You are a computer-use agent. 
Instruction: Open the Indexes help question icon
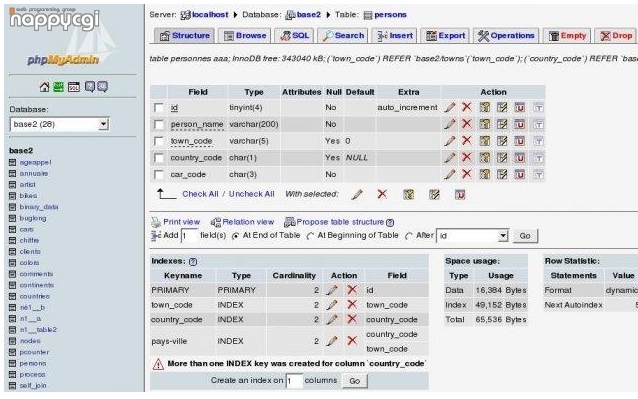pos(193,262)
